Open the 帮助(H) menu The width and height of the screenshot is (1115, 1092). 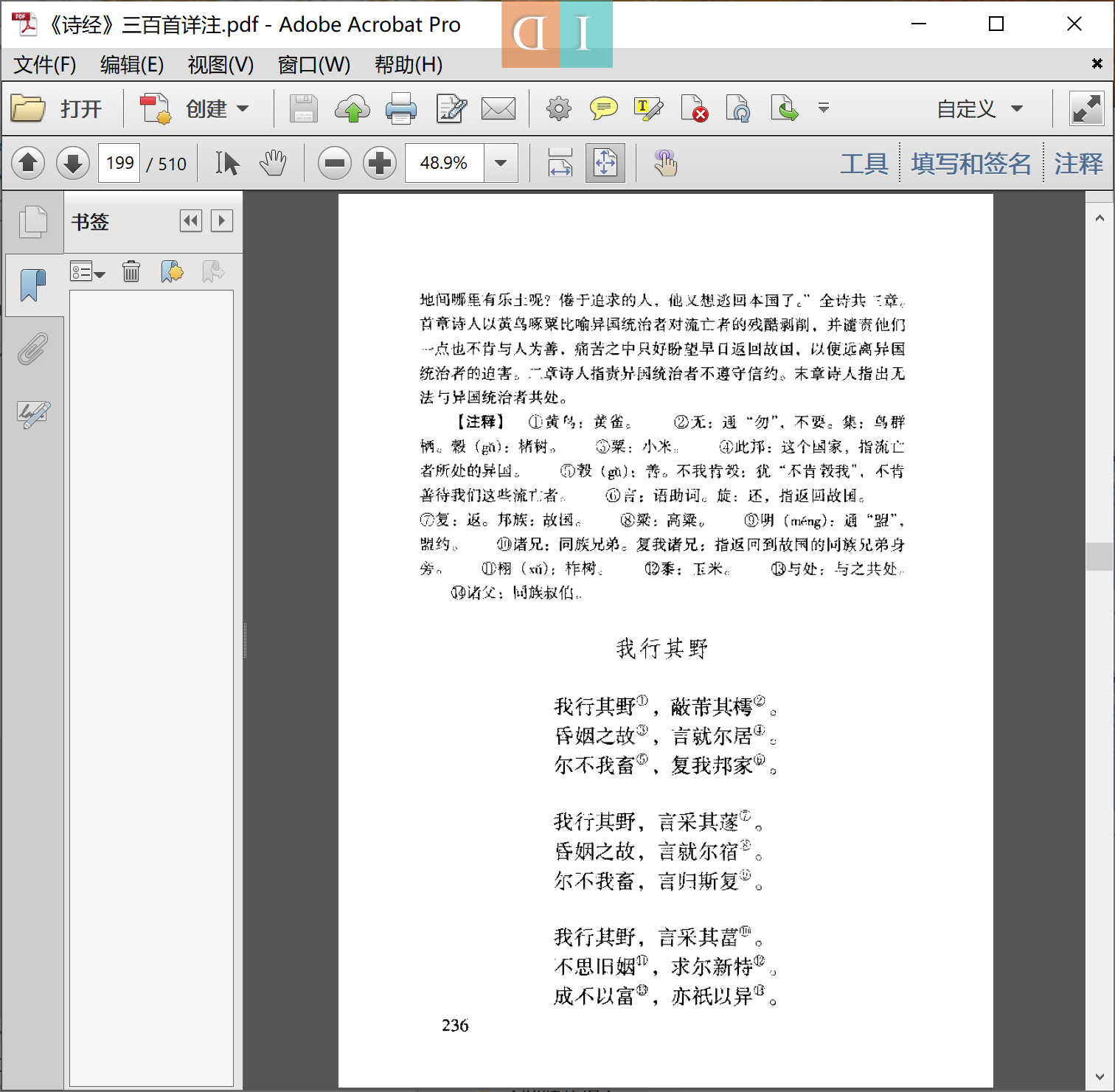pos(409,65)
